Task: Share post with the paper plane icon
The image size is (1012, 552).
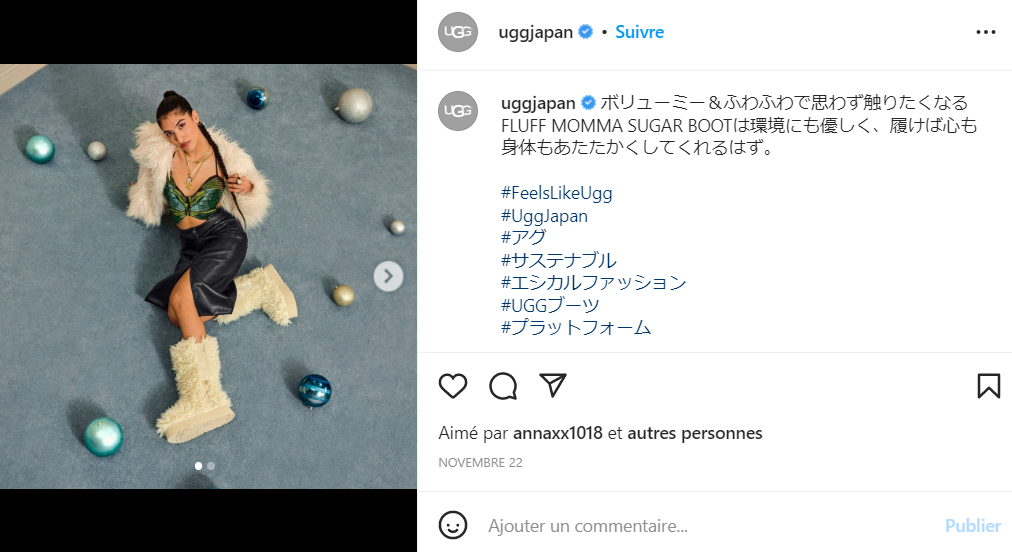Action: (x=553, y=385)
